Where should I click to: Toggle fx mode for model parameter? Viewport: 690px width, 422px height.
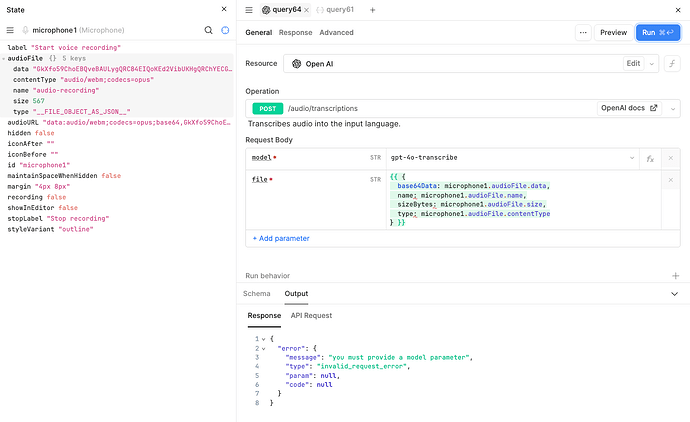click(650, 158)
